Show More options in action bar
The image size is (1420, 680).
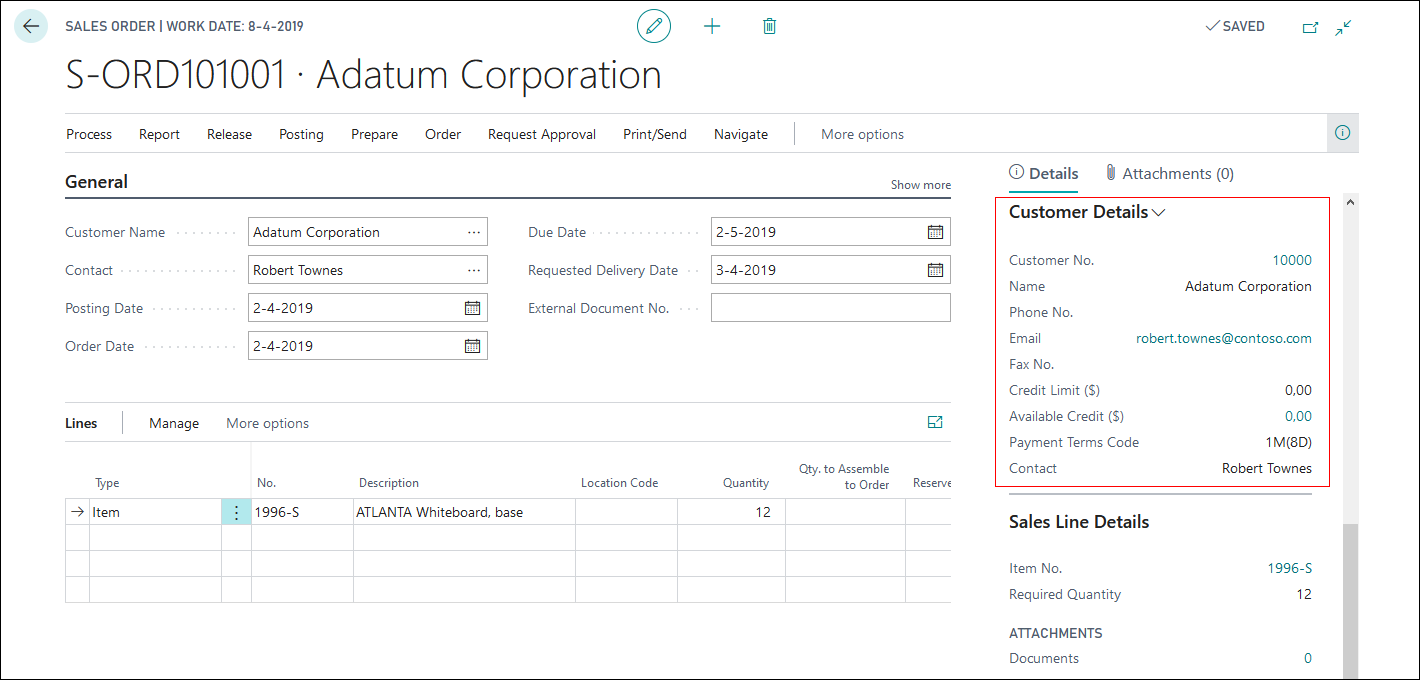(862, 134)
